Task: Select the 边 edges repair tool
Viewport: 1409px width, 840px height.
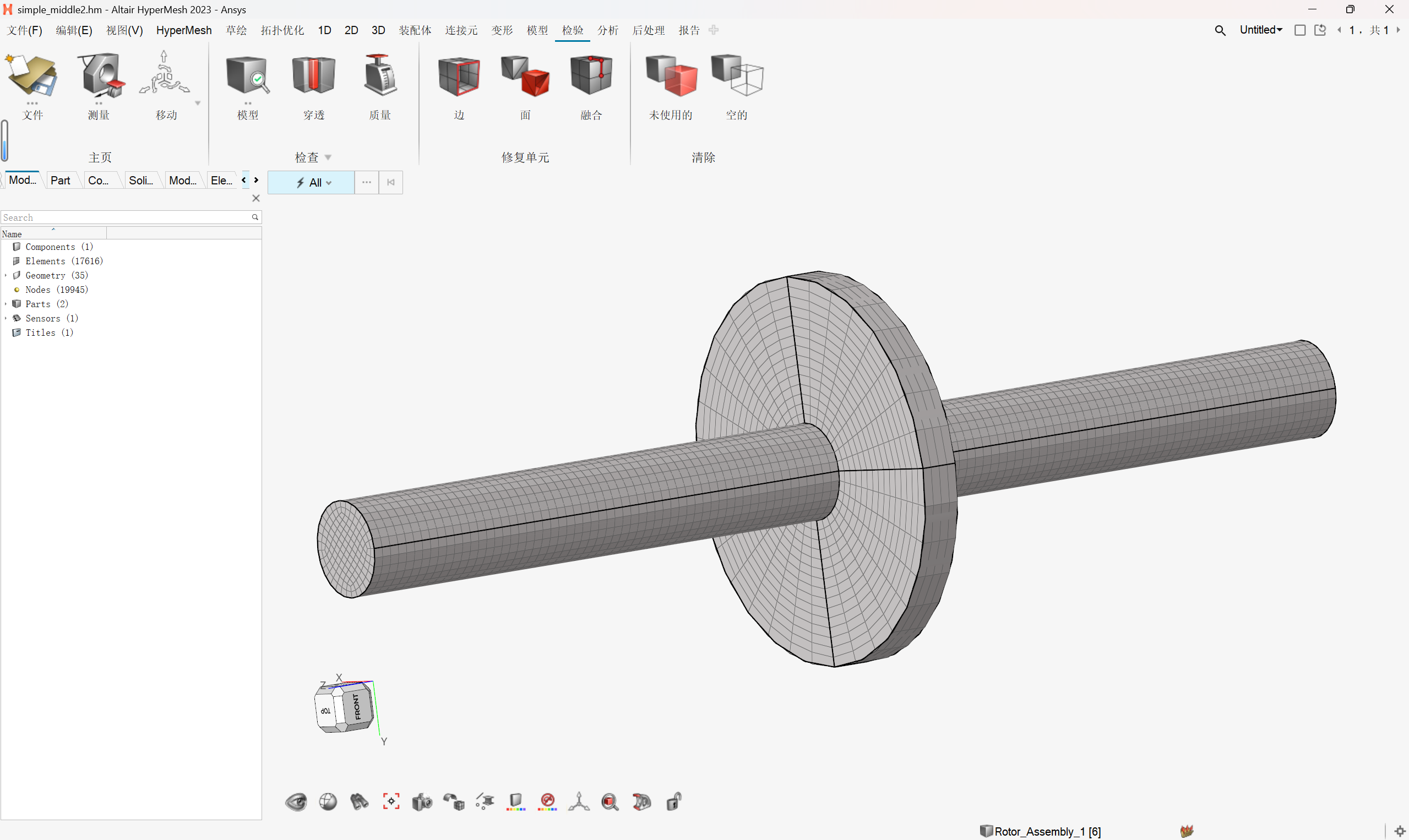Action: click(459, 77)
